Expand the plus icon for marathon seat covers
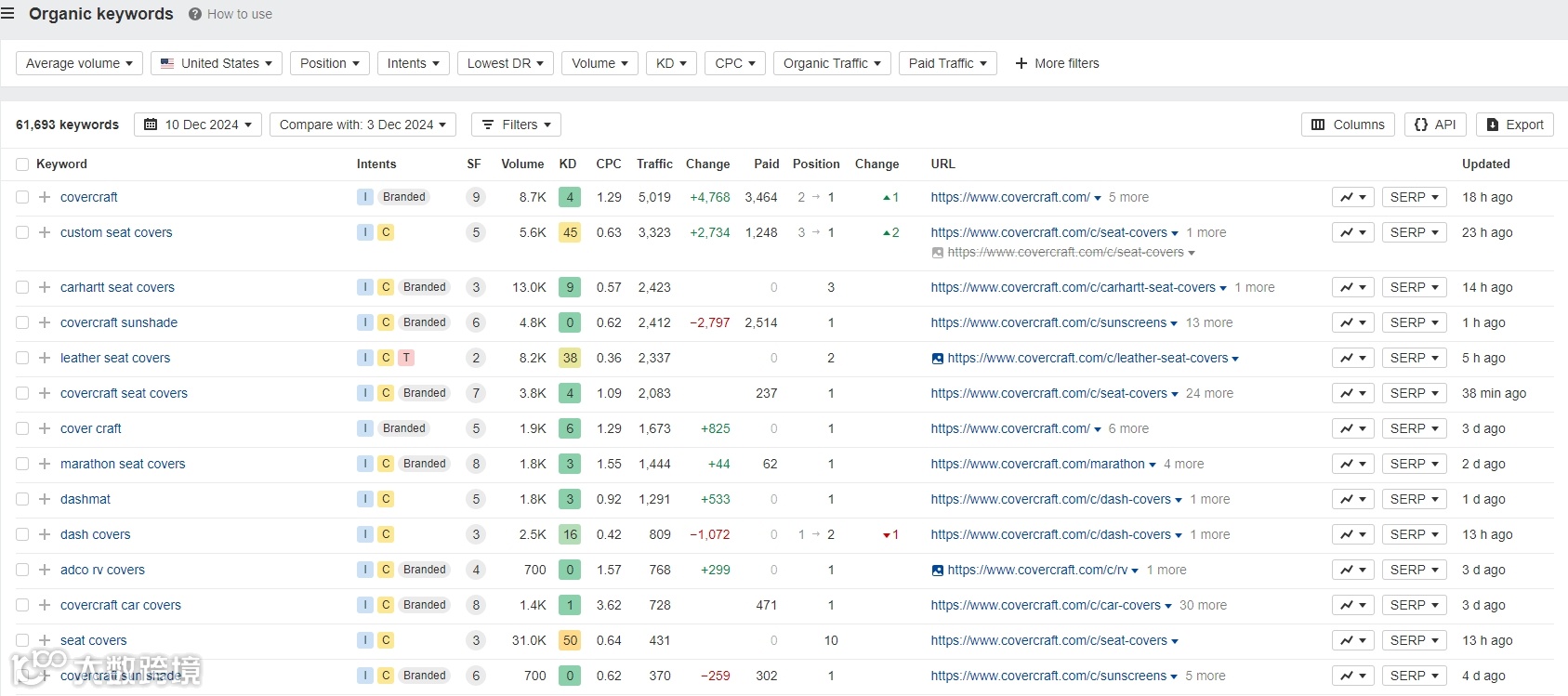 tap(45, 464)
